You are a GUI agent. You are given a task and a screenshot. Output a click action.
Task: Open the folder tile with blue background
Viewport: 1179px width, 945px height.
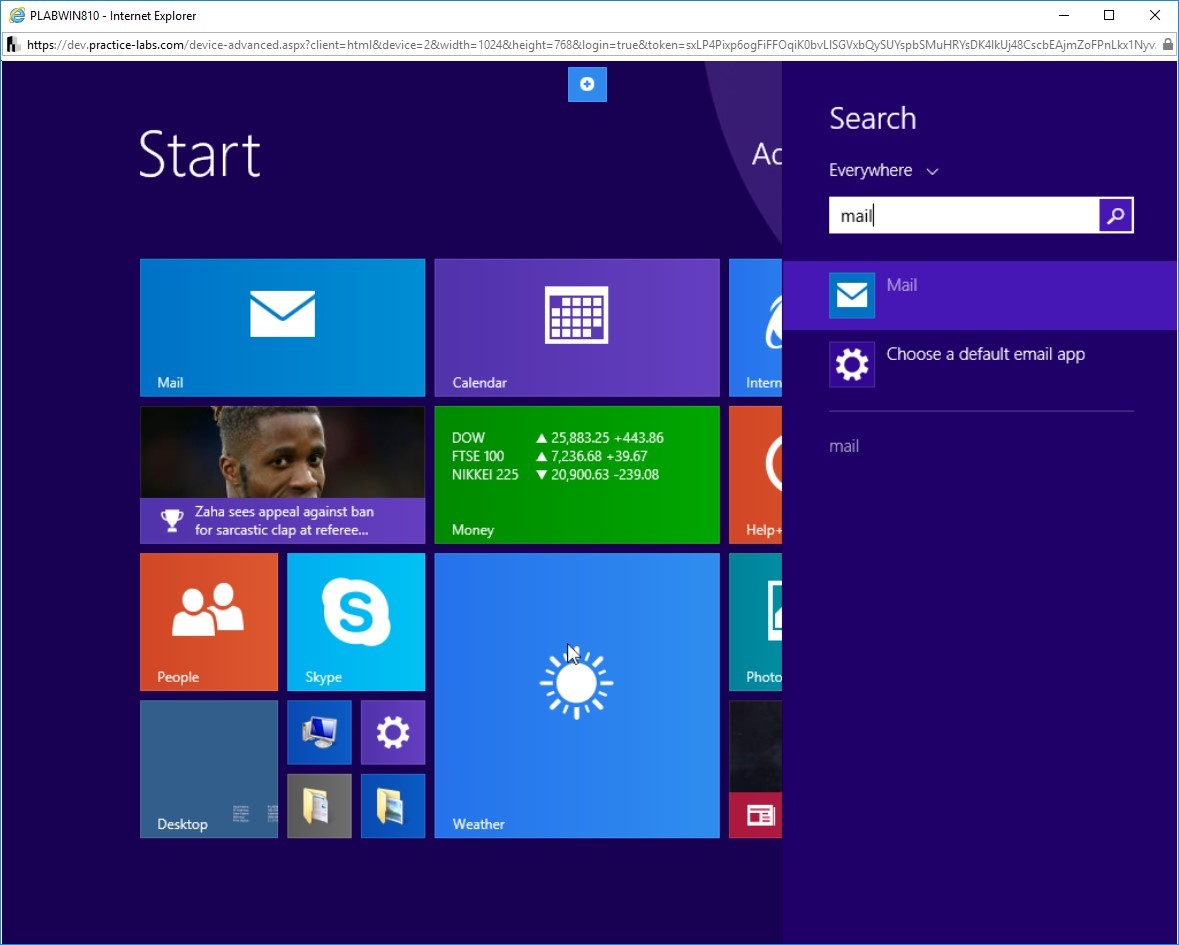[392, 806]
